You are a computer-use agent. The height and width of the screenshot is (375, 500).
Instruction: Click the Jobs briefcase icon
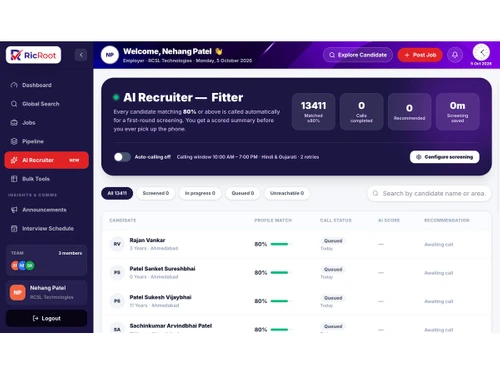coord(14,123)
